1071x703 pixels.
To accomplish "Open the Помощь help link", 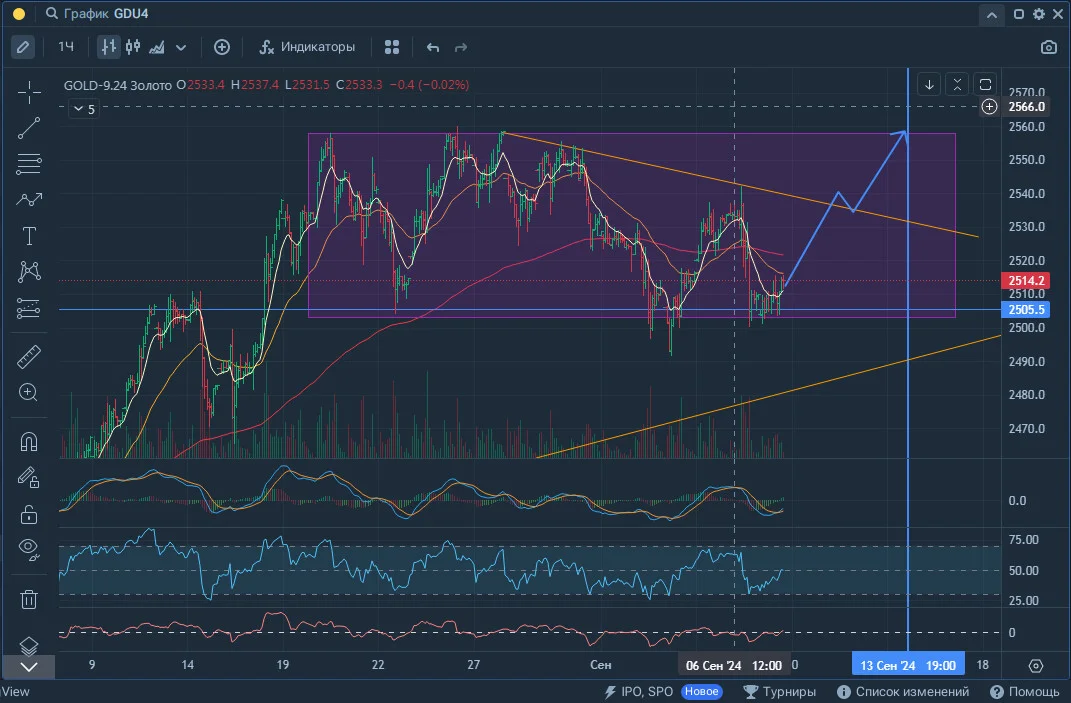I will (1025, 692).
